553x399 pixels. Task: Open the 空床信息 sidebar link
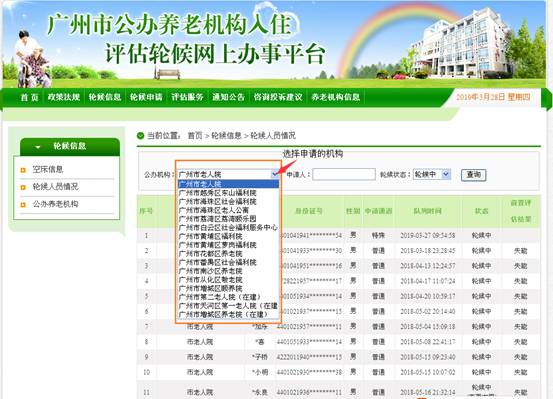(x=48, y=169)
